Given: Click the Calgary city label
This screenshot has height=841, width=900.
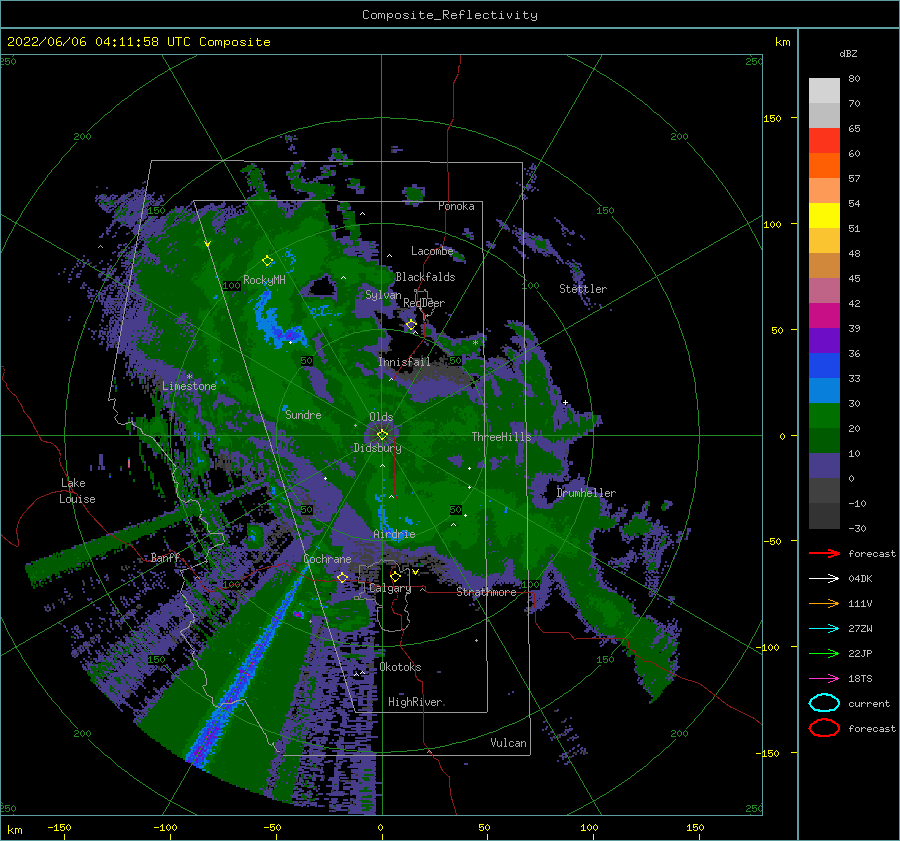Looking at the screenshot, I should (x=390, y=588).
